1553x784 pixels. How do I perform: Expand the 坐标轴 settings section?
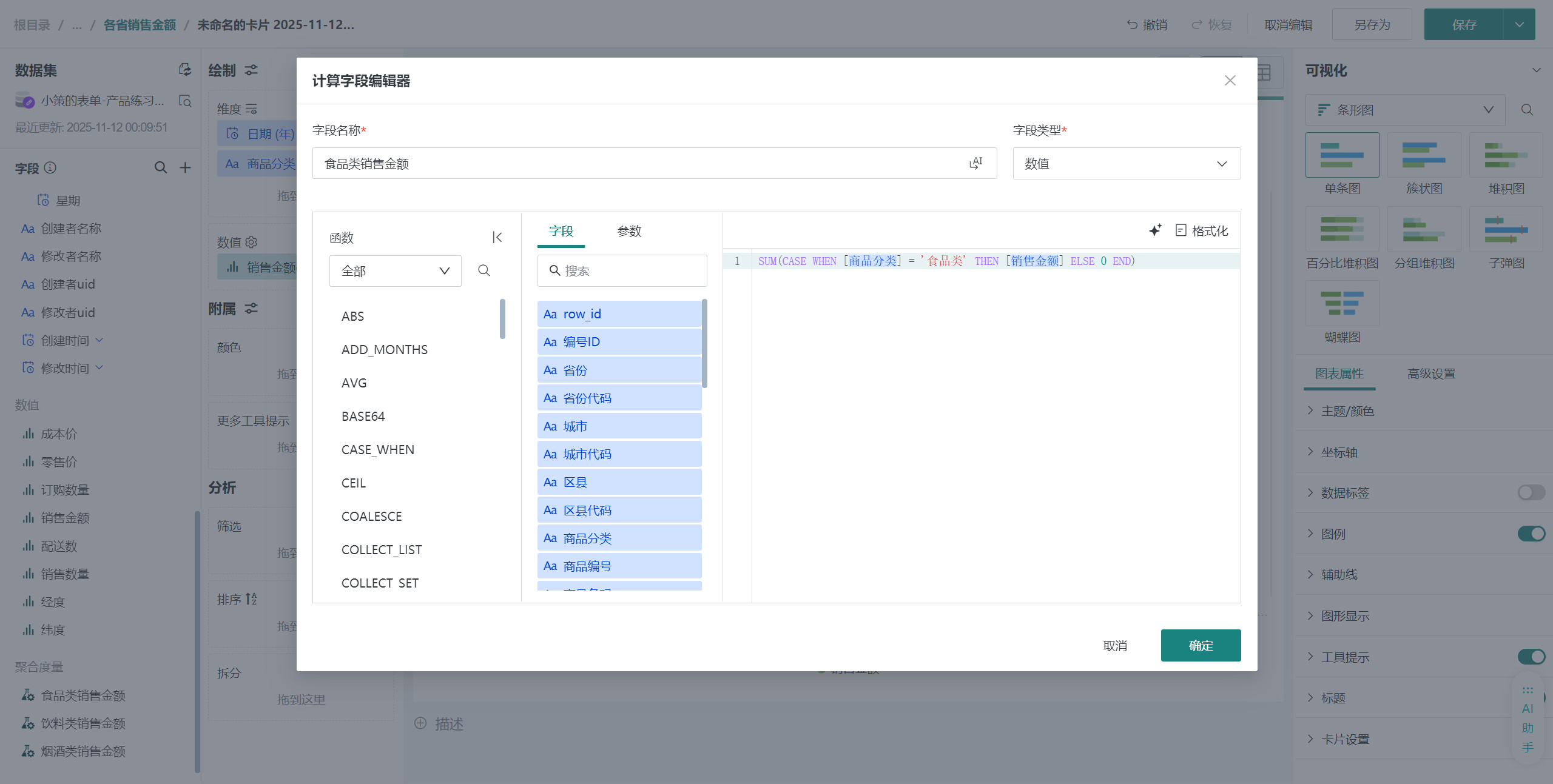pyautogui.click(x=1339, y=452)
